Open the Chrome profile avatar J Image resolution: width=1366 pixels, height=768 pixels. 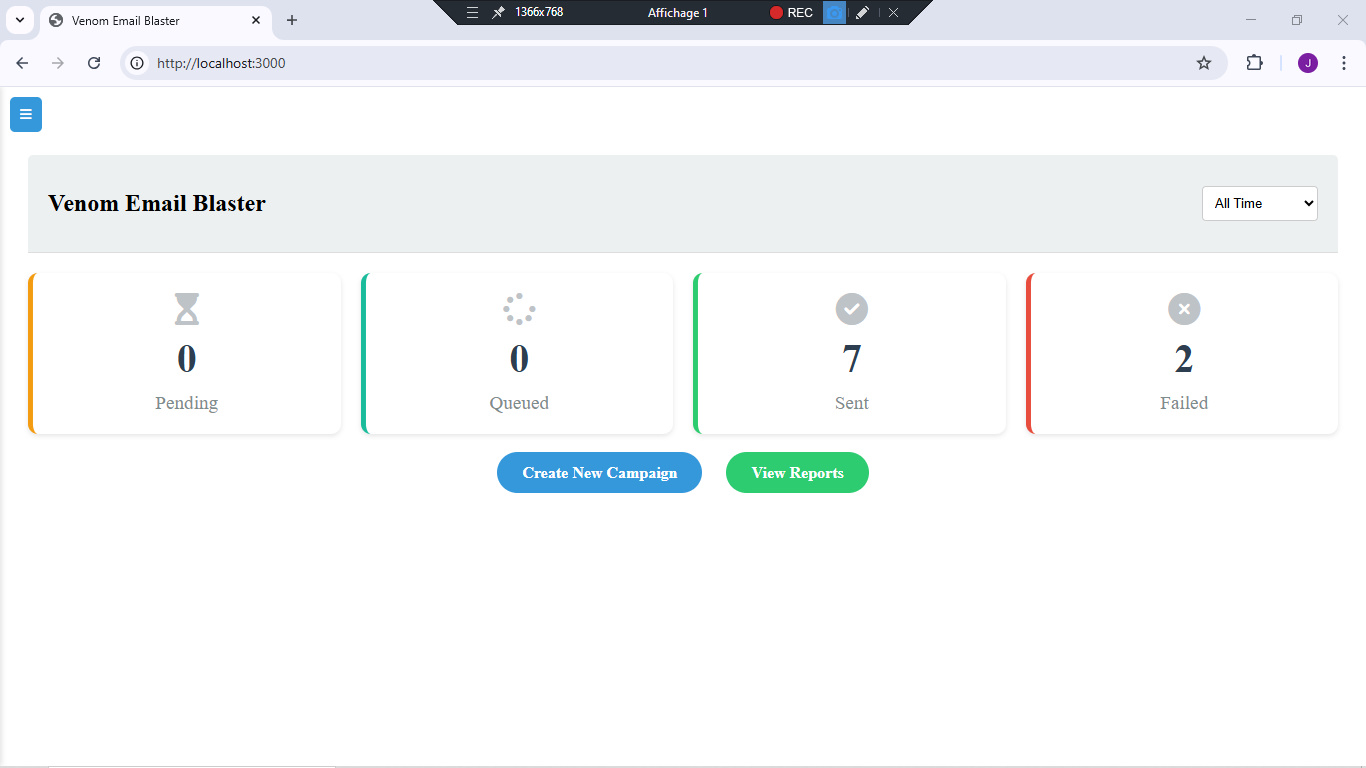coord(1308,63)
